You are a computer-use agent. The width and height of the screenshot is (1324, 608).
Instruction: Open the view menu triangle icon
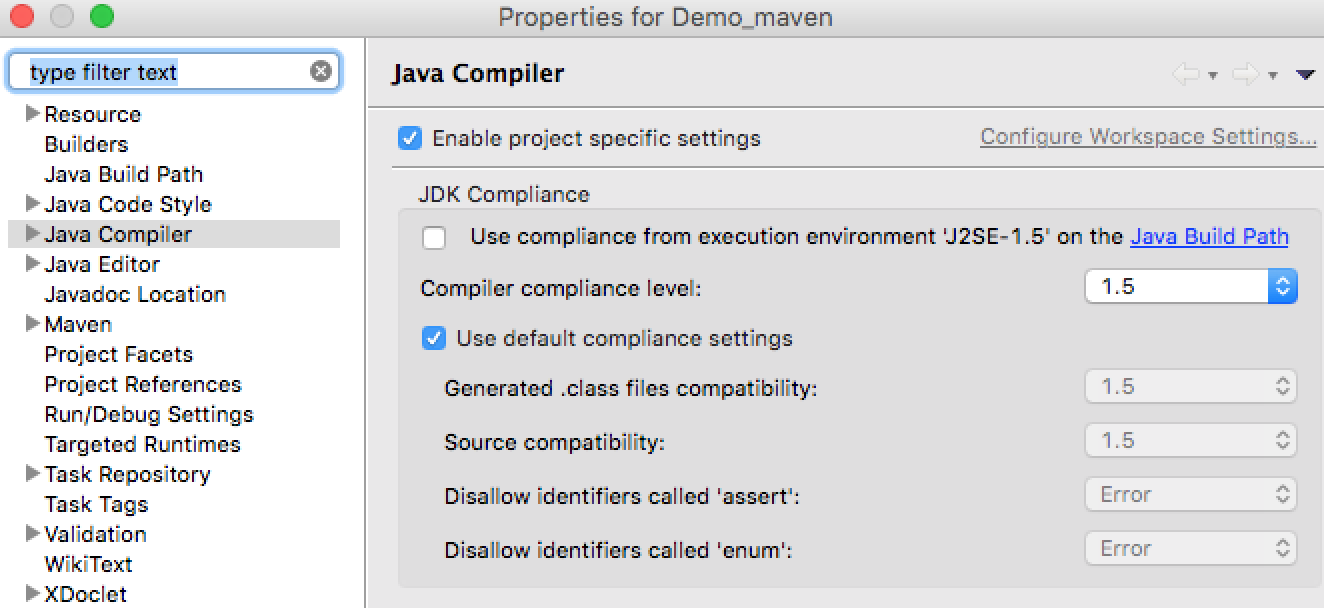tap(1304, 74)
